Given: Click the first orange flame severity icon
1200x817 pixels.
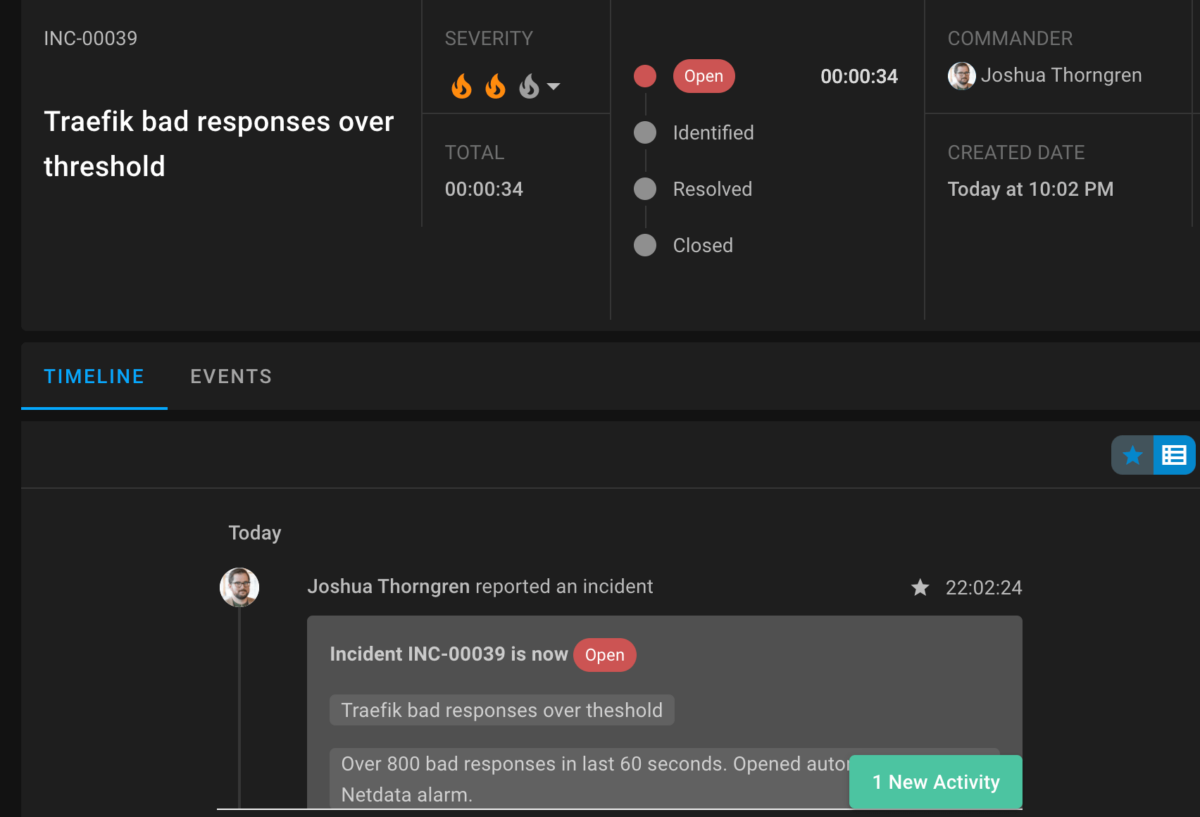Looking at the screenshot, I should pyautogui.click(x=461, y=87).
